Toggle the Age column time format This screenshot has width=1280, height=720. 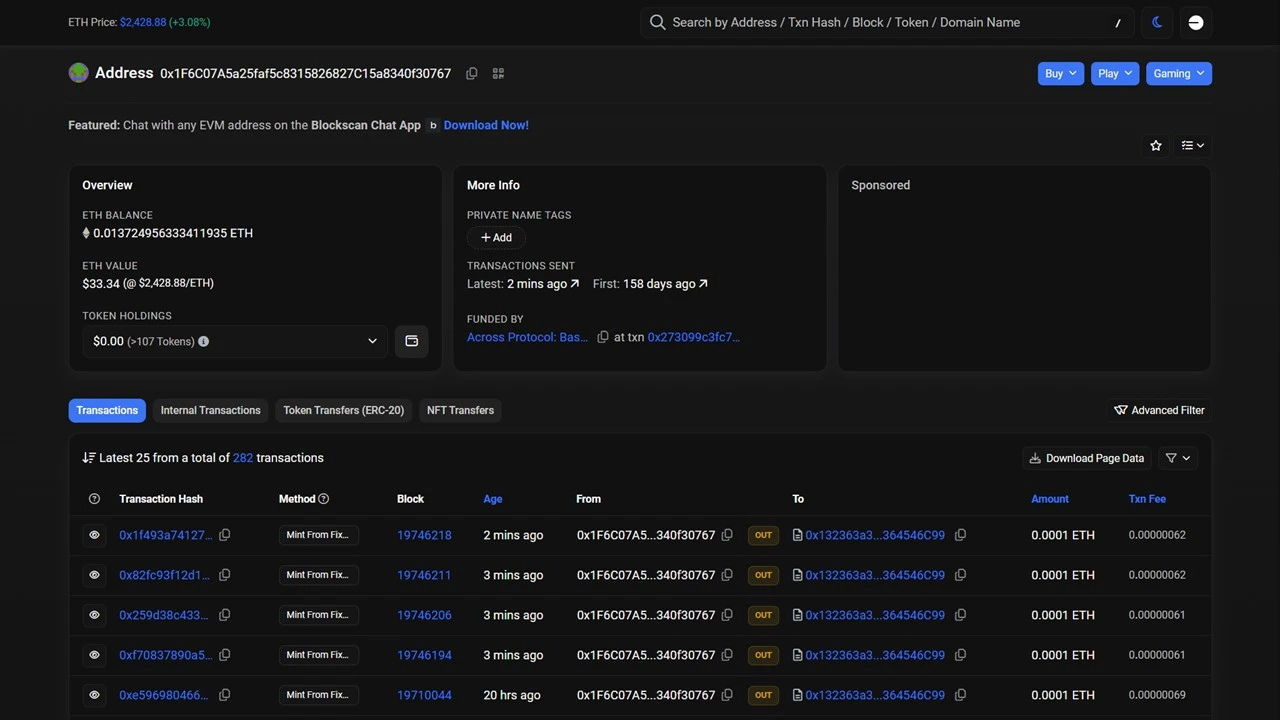(492, 499)
